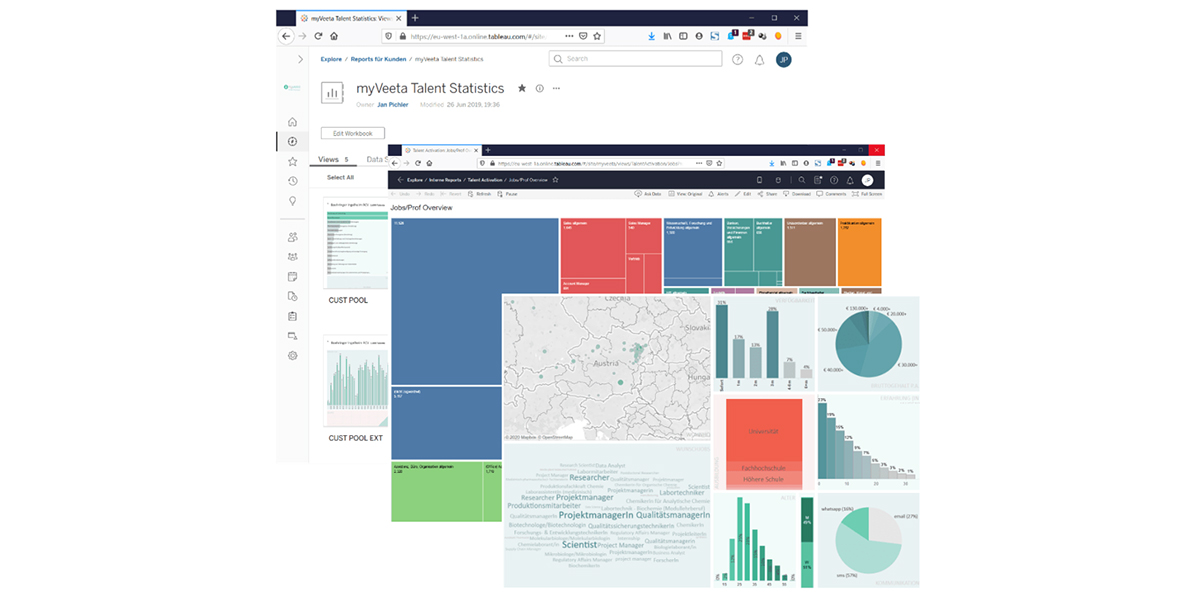Open Favorites star in the sidebar

coord(292,161)
